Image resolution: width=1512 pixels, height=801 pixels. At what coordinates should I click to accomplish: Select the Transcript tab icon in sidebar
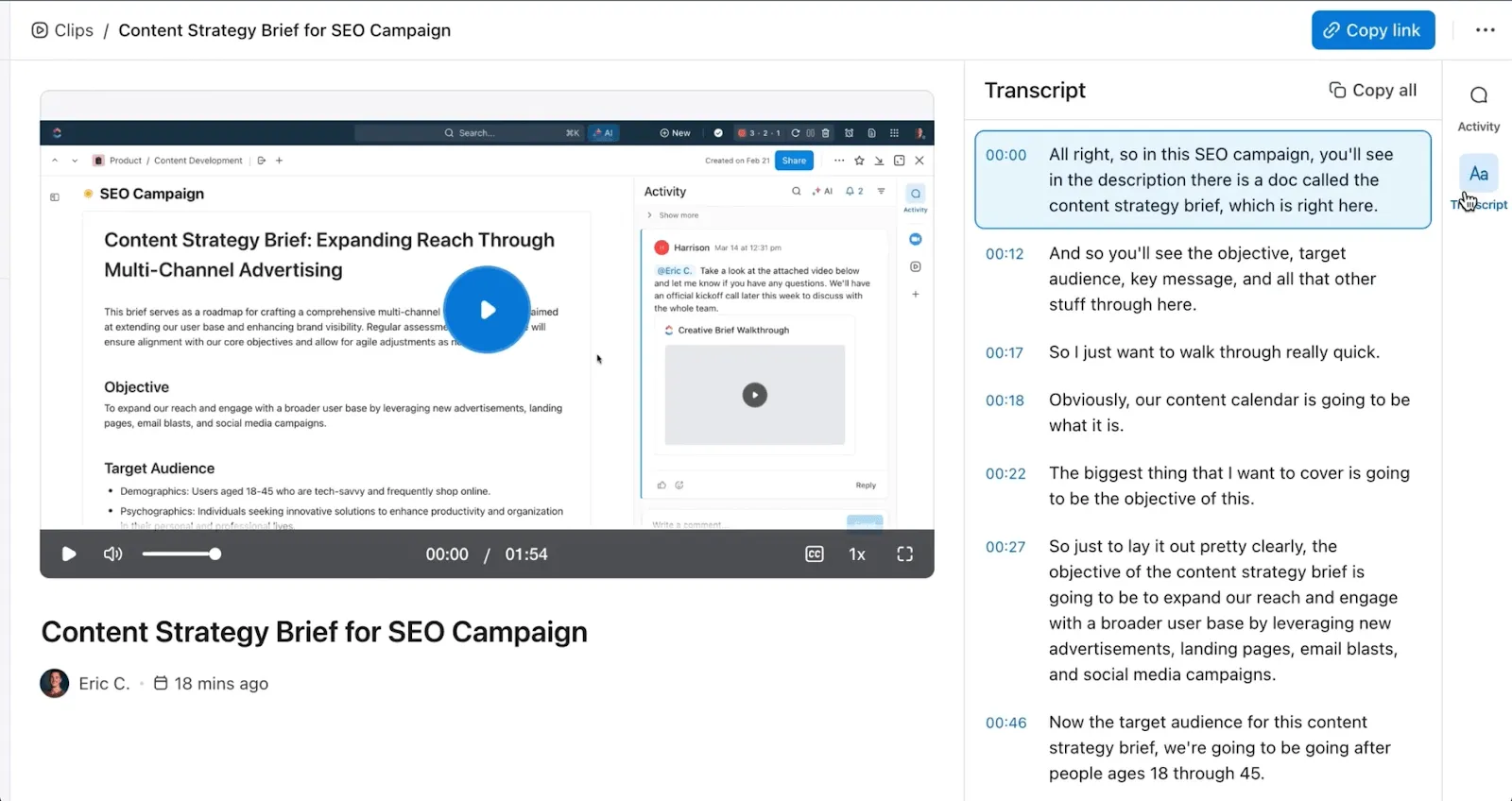pos(1479,174)
